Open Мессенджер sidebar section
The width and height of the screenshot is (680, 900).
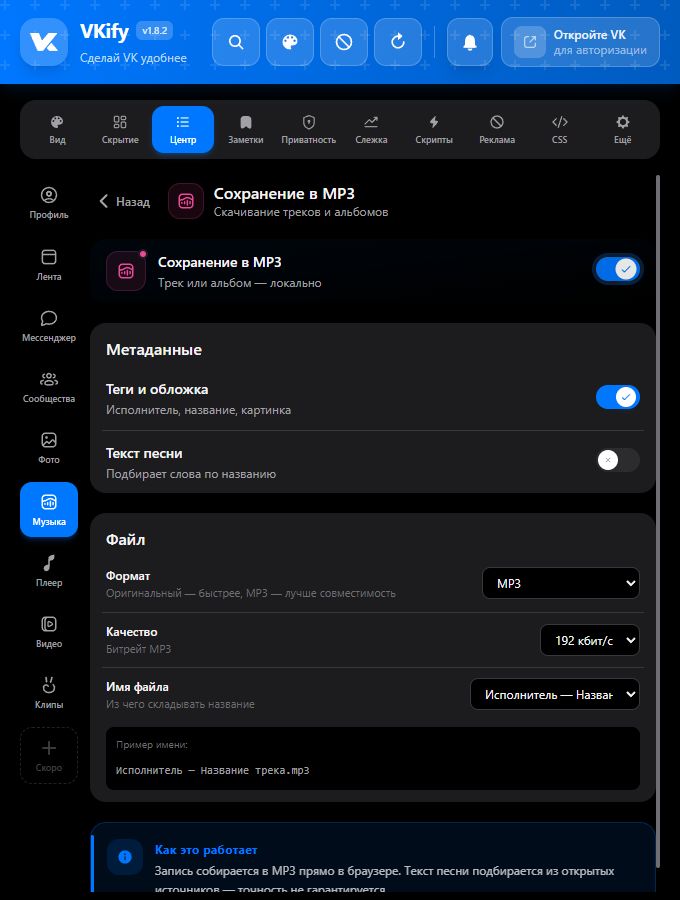click(x=49, y=326)
